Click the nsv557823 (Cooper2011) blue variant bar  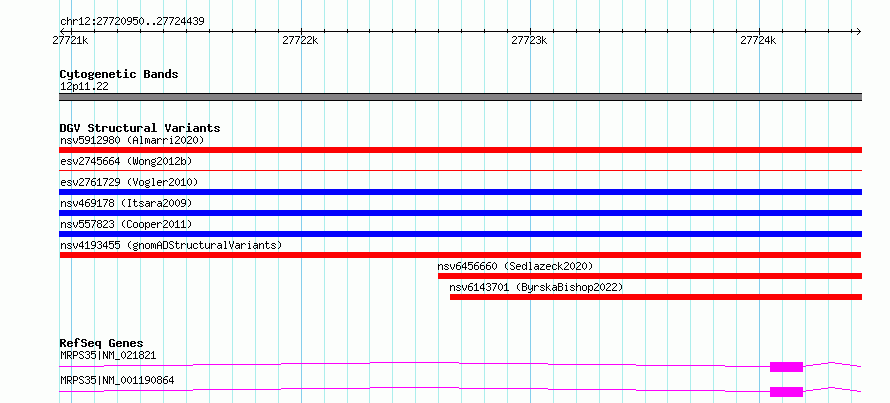(x=460, y=234)
